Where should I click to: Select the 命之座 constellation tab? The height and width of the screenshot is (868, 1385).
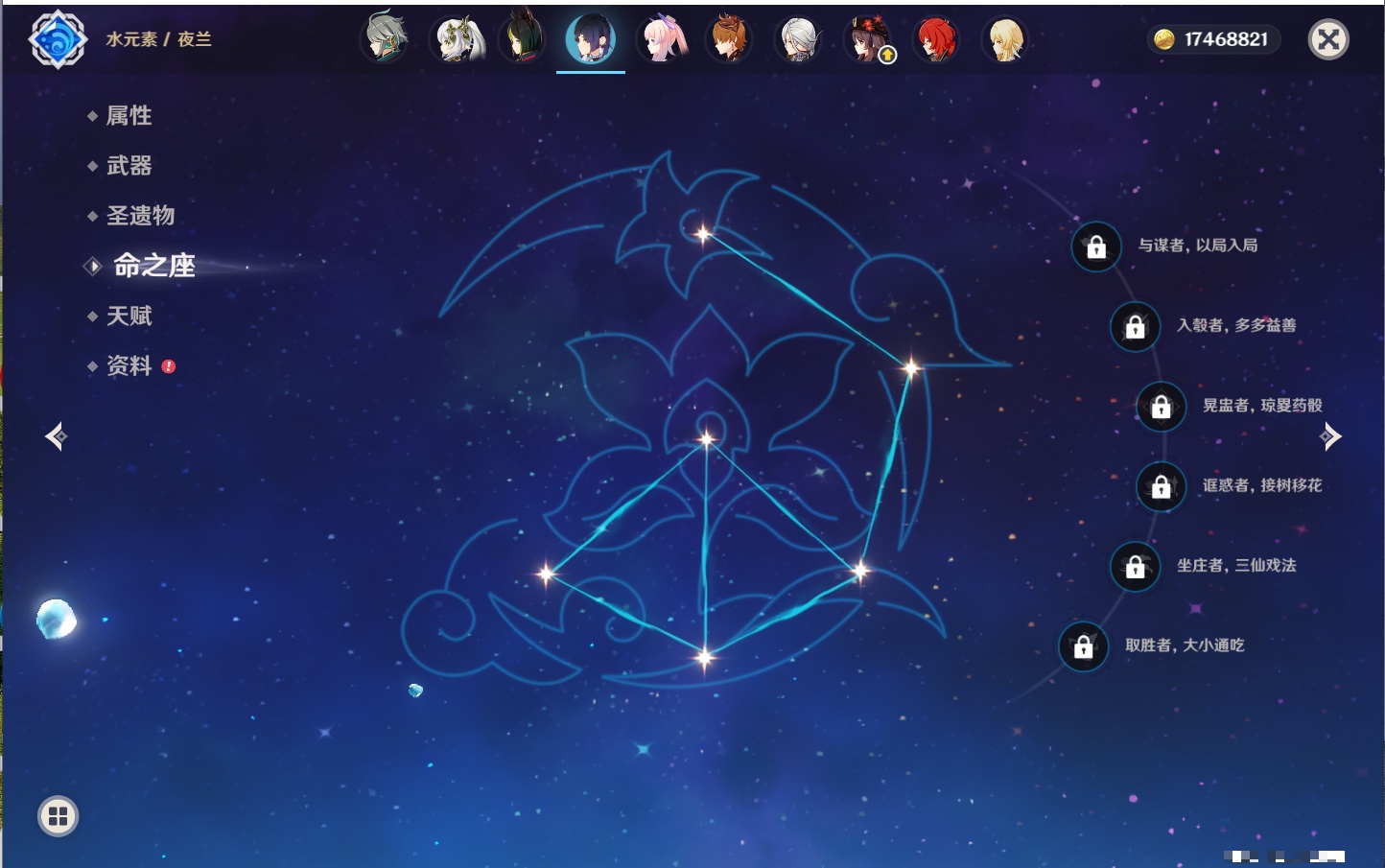pos(153,266)
